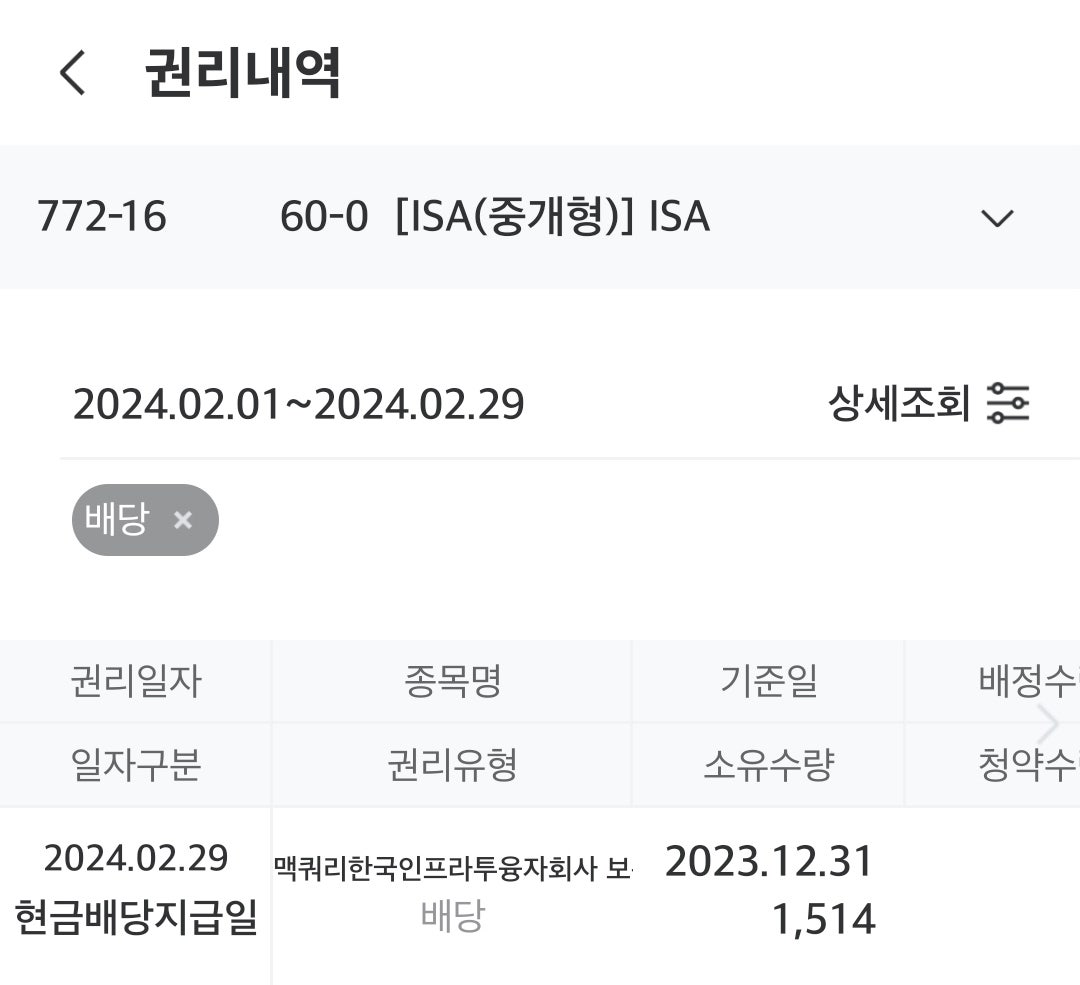
Task: Click the 소유수량 header cell
Action: pyautogui.click(x=768, y=765)
